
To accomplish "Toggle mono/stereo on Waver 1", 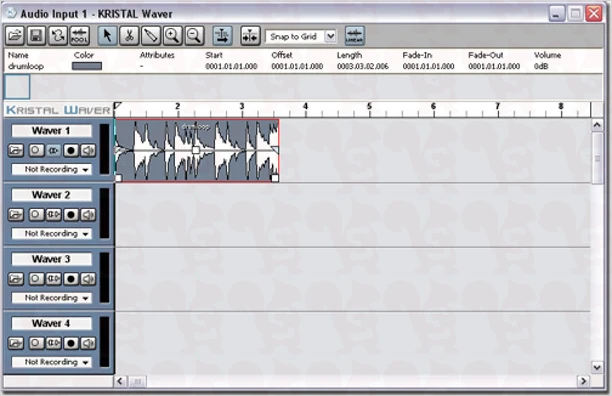I will coord(53,151).
